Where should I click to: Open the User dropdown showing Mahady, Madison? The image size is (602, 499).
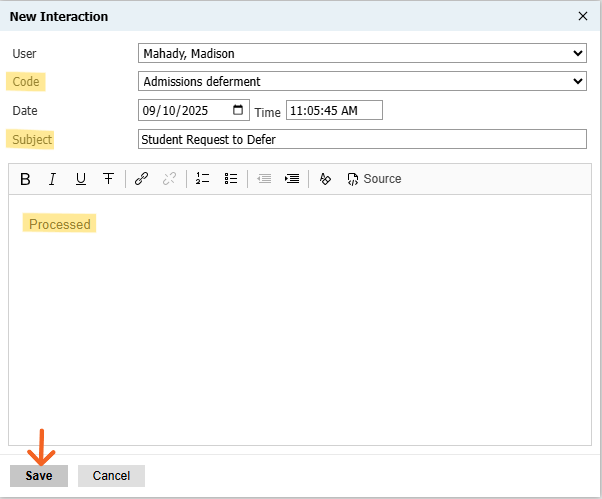pyautogui.click(x=361, y=53)
